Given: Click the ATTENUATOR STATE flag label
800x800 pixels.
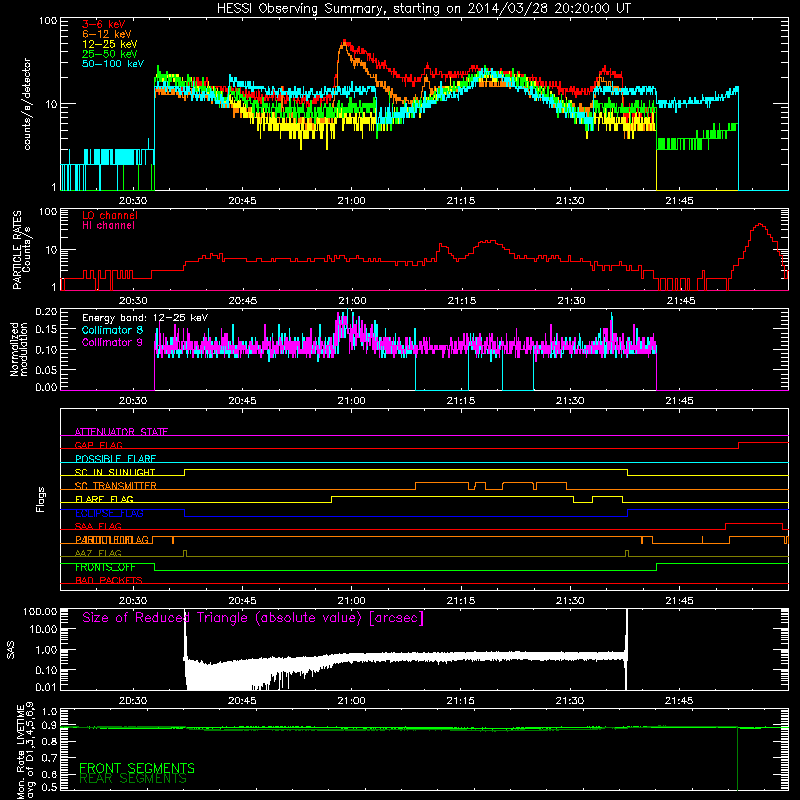Looking at the screenshot, I should pos(121,432).
